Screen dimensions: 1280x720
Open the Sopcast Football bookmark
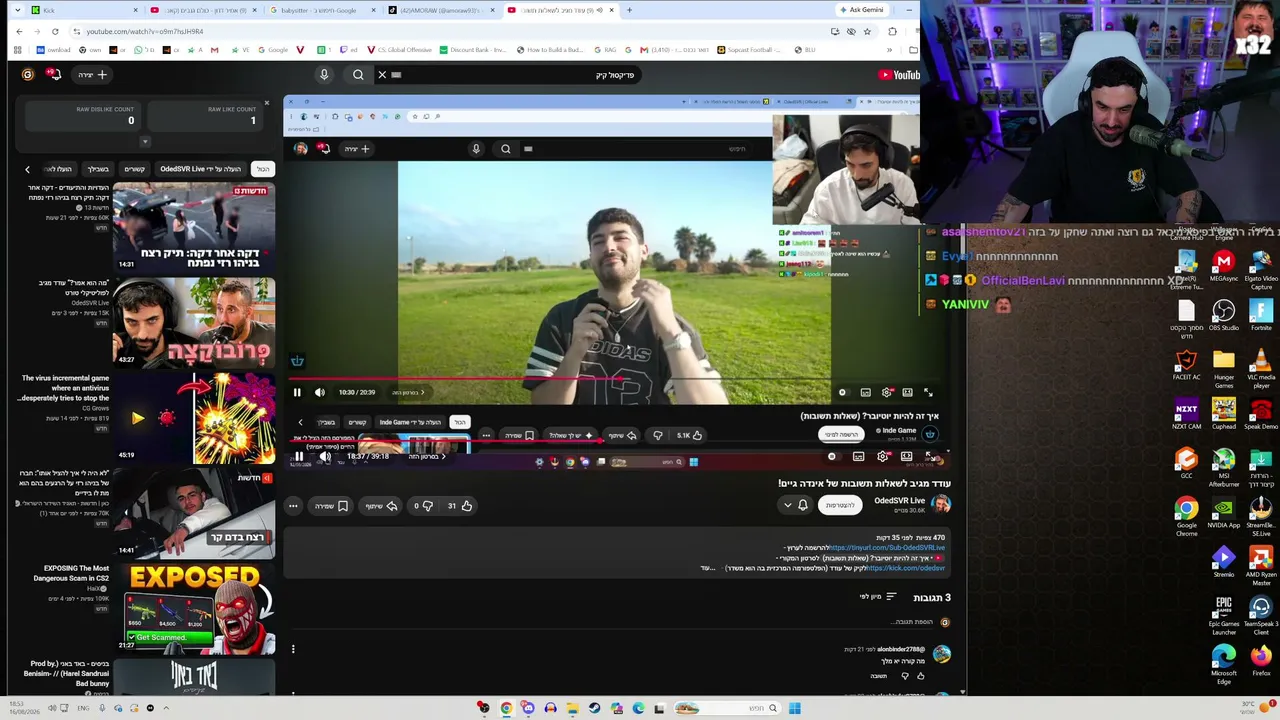(x=748, y=50)
